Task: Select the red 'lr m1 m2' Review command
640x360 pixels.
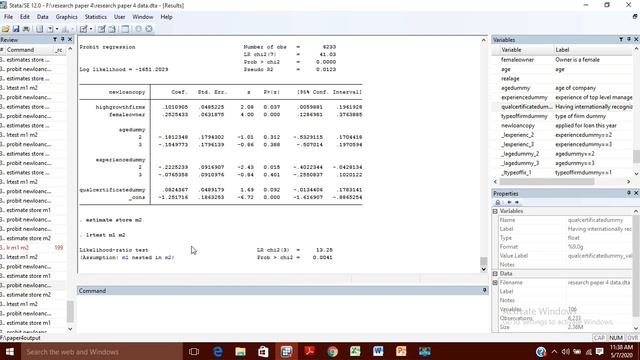Action: pos(33,247)
